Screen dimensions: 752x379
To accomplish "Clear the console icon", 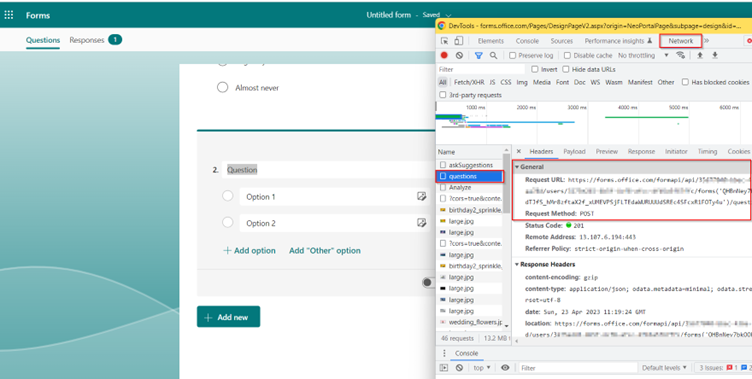I will click(459, 367).
